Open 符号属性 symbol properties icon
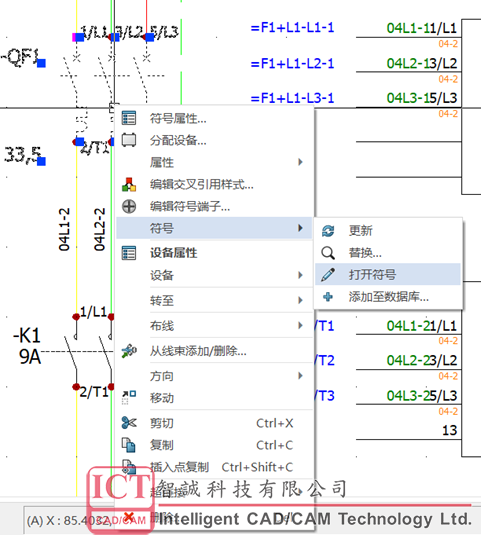The height and width of the screenshot is (535, 481). tap(129, 118)
